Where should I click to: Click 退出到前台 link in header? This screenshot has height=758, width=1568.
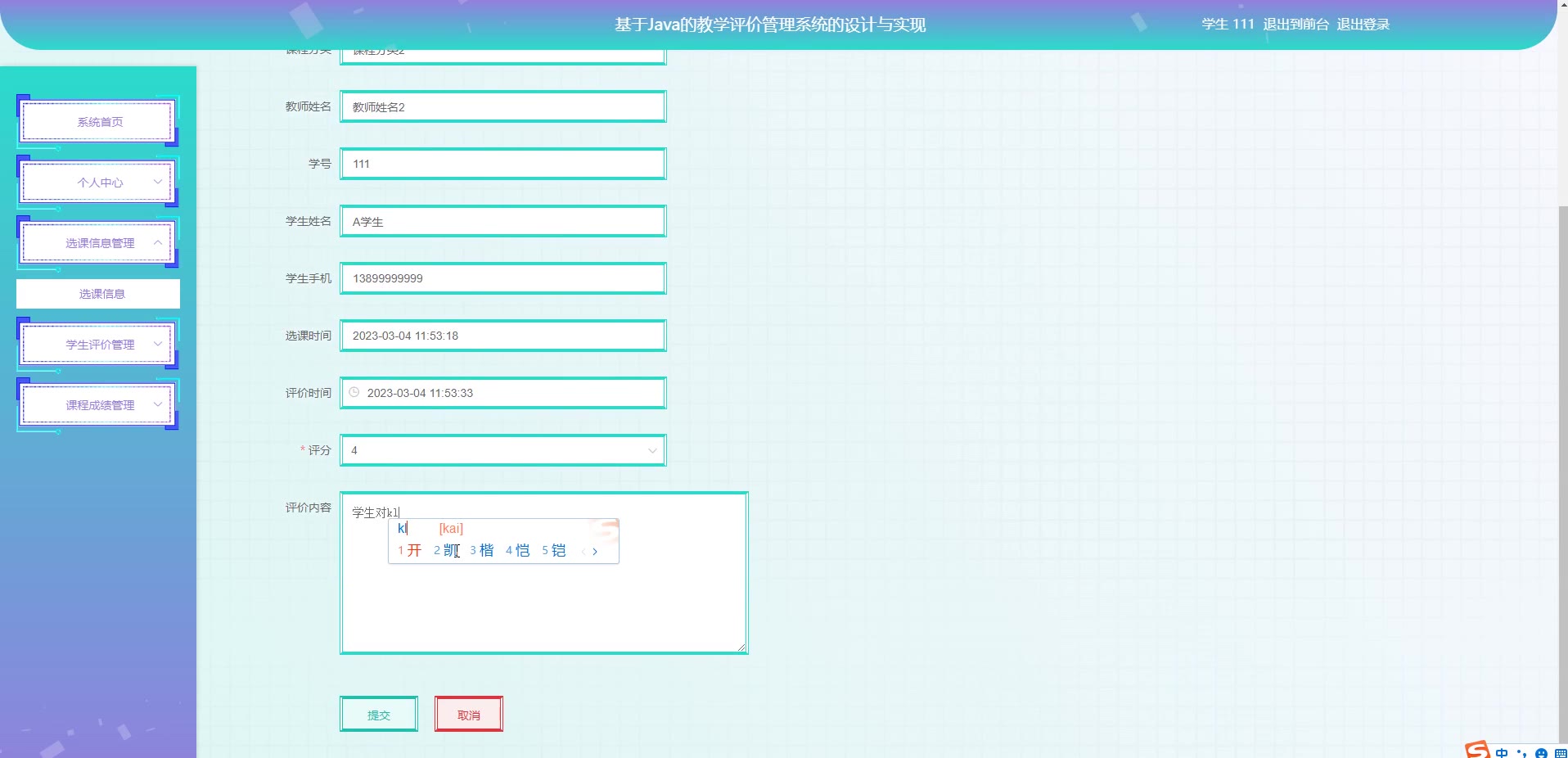[x=1295, y=24]
